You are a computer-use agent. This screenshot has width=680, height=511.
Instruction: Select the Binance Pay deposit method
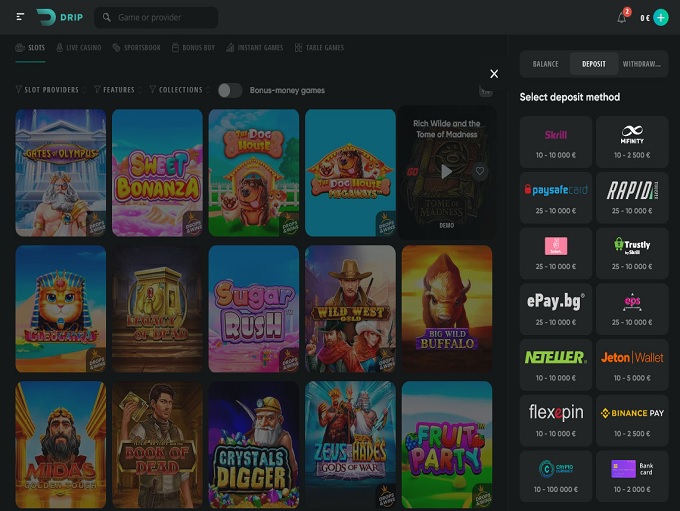631,420
